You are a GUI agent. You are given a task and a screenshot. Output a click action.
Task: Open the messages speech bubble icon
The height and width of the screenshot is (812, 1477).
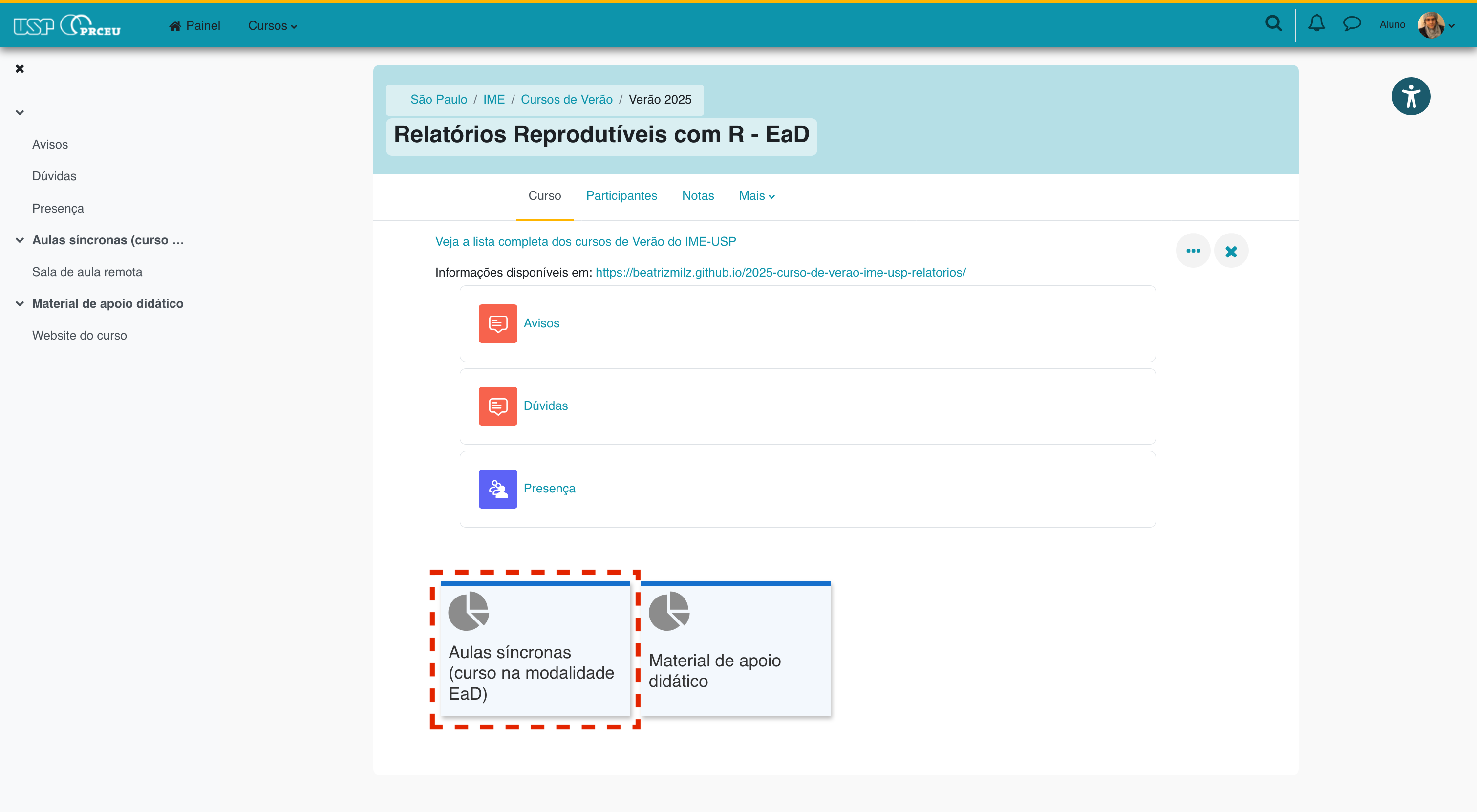click(1352, 23)
